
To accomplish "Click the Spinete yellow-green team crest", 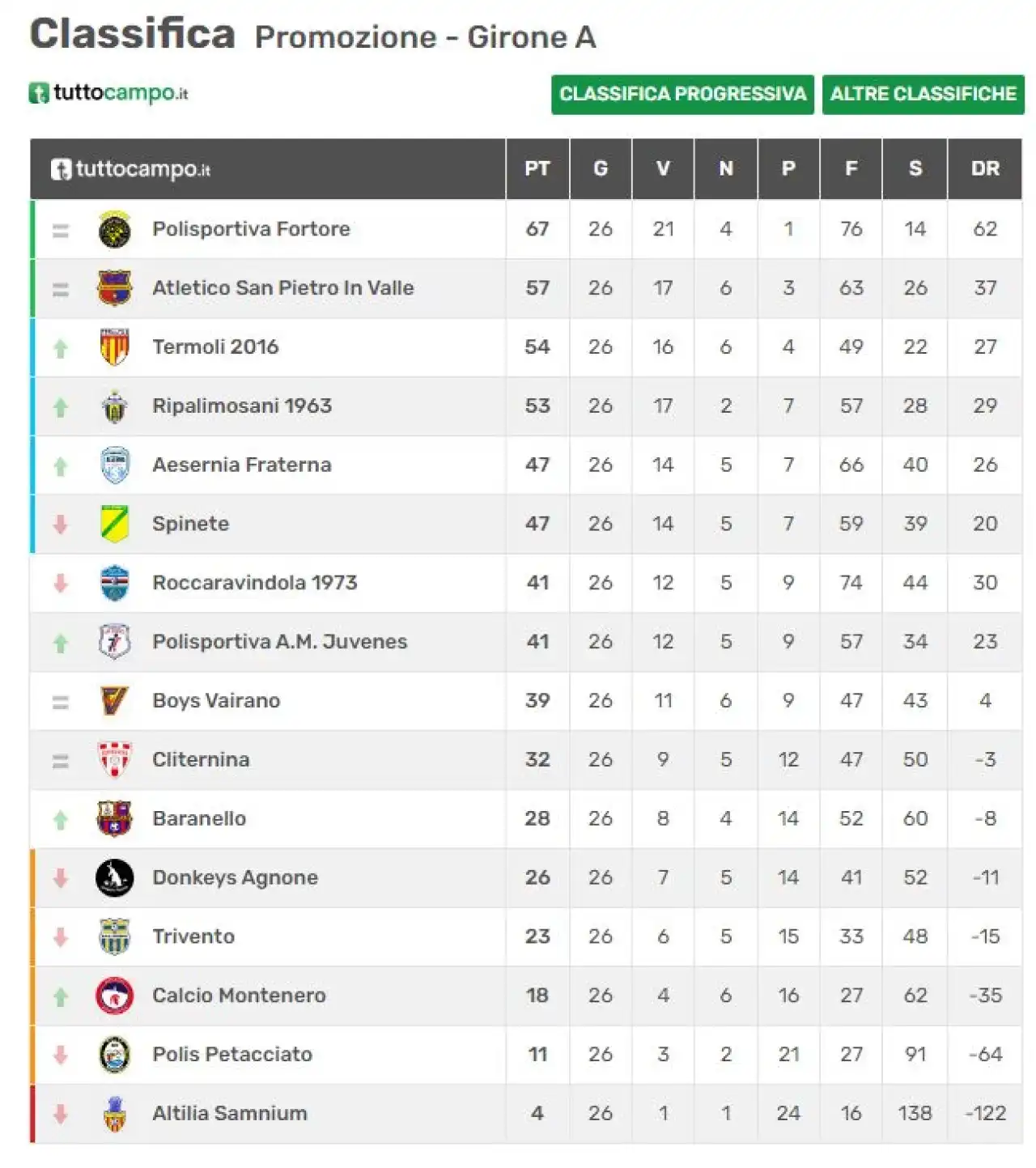I will [114, 525].
